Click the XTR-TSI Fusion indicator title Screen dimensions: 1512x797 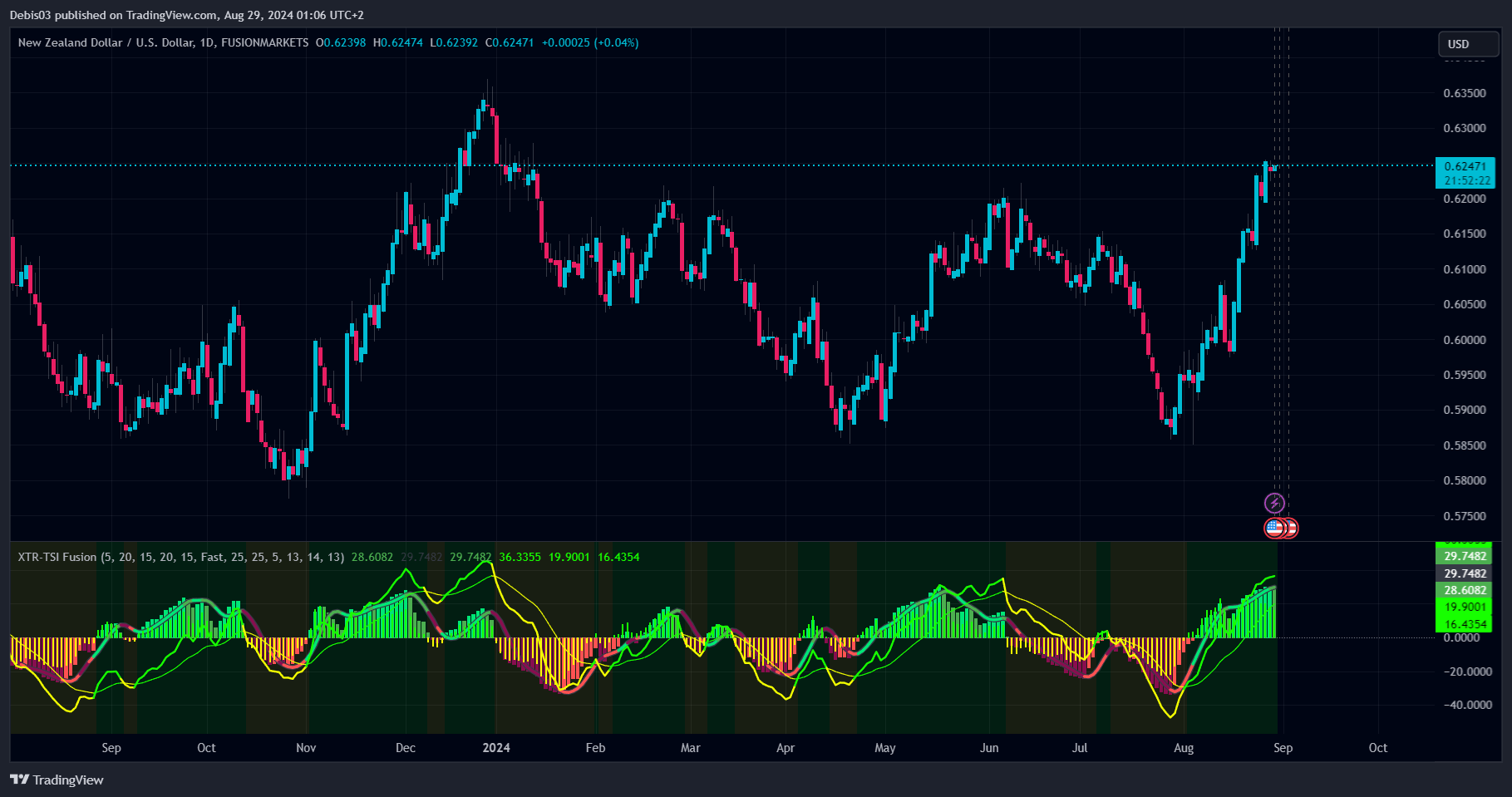[x=57, y=557]
